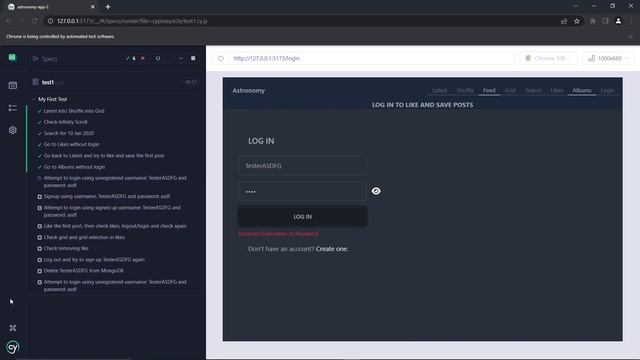Click the site information icon in address bar
This screenshot has height=360, width=640.
click(x=50, y=21)
